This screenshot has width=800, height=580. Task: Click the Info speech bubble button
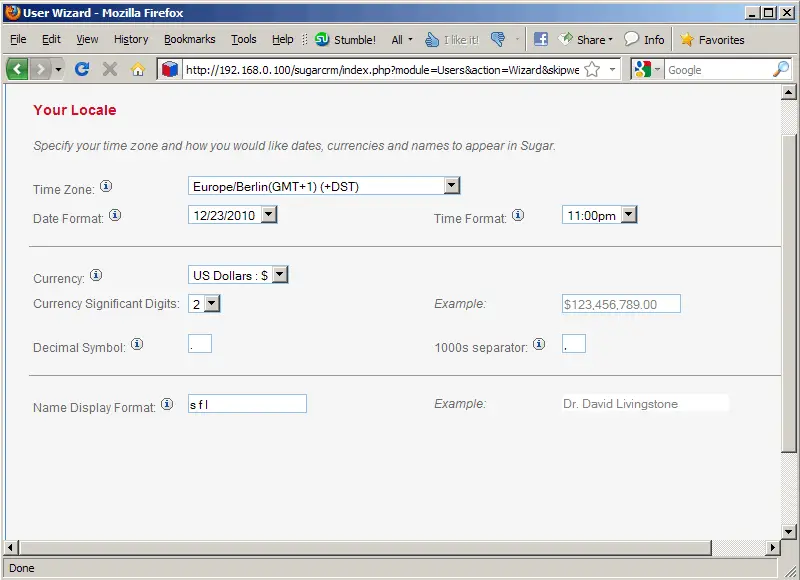[x=644, y=39]
